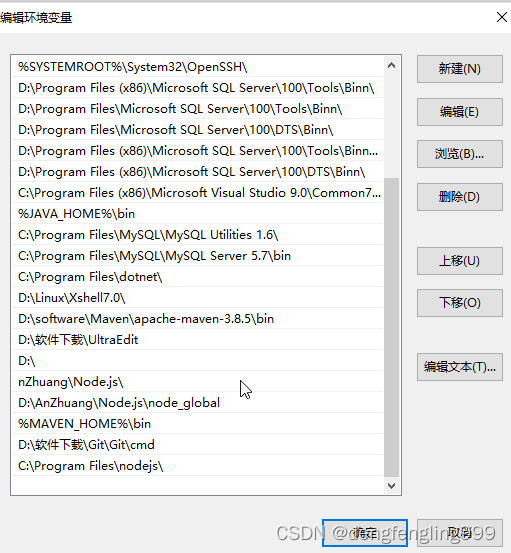511x553 pixels.
Task: Select D:\Program Files\Microsoft SQL Server\100\DTS\Binn\ entry
Action: (x=197, y=130)
